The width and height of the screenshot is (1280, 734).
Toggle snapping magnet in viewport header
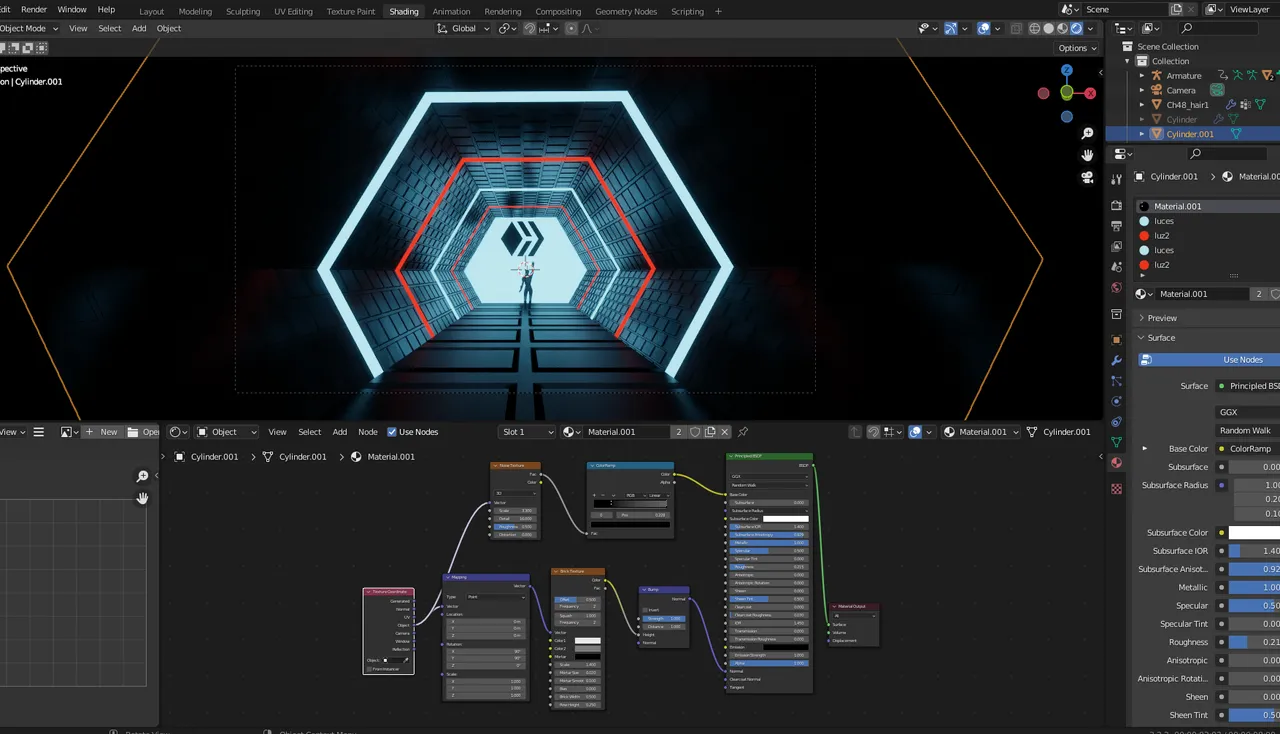pos(530,29)
